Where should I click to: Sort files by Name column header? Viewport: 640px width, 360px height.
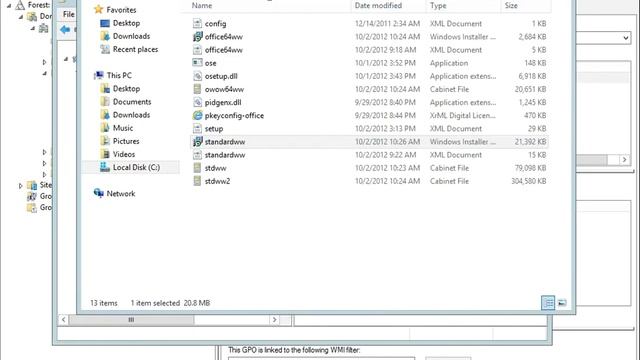[x=202, y=5]
